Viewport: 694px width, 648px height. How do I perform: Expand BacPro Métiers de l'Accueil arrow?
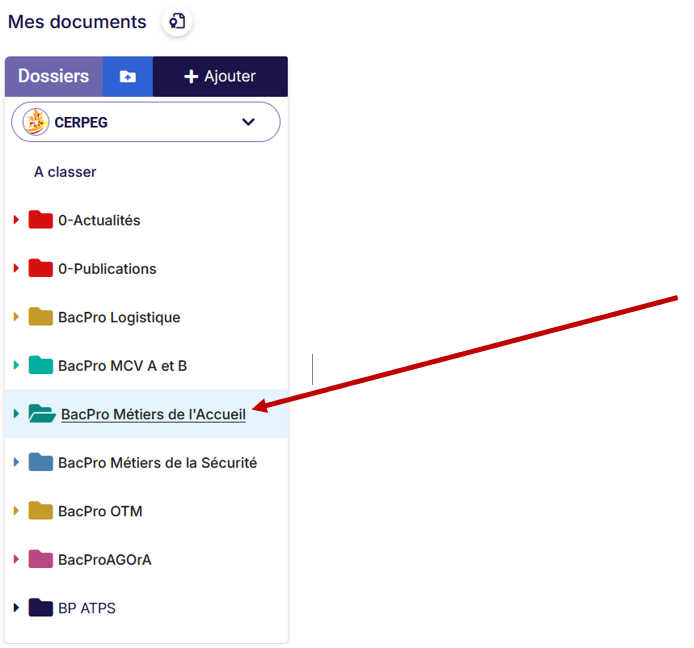[x=16, y=414]
